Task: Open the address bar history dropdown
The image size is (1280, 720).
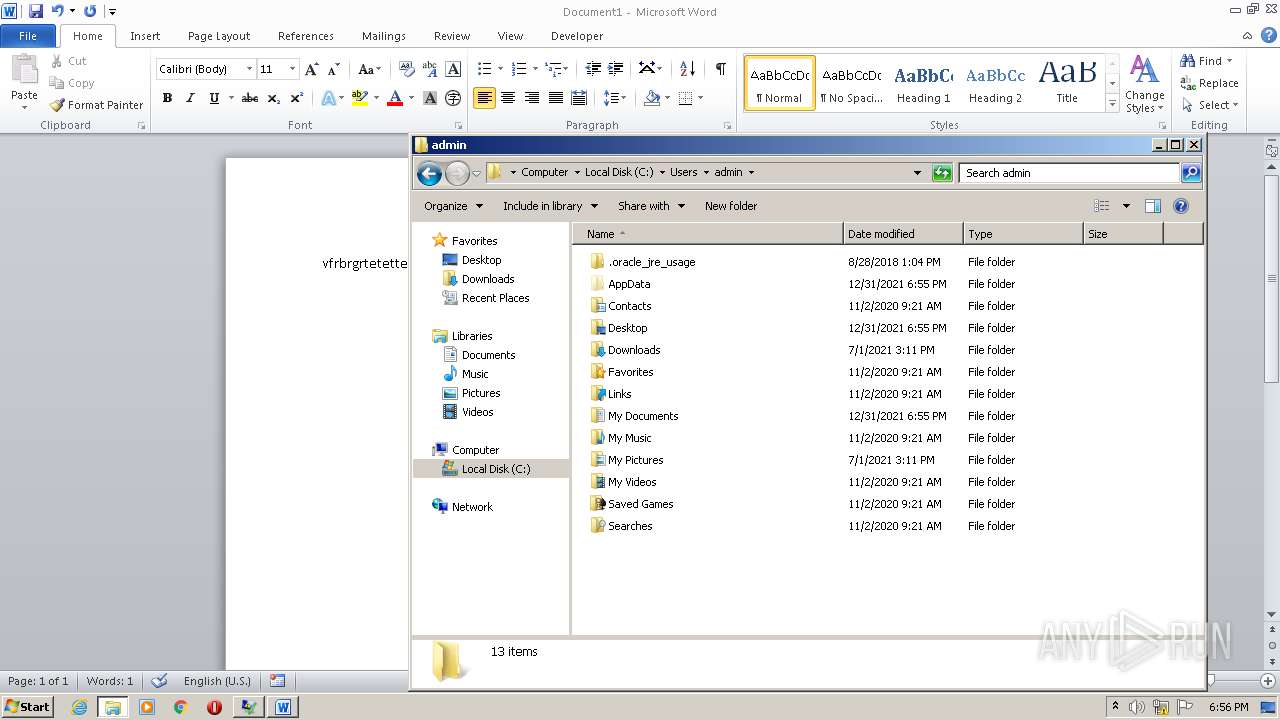Action: (917, 173)
